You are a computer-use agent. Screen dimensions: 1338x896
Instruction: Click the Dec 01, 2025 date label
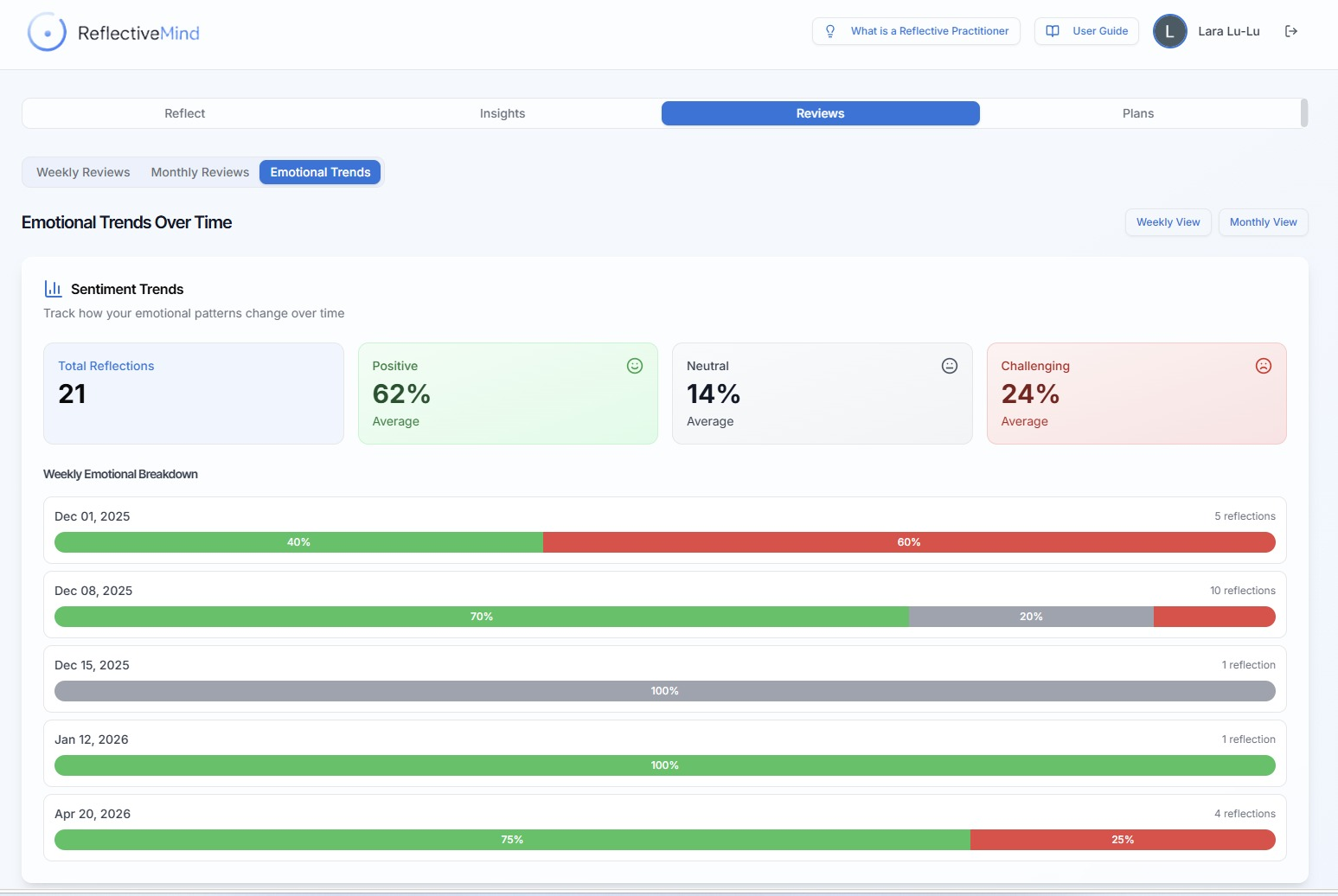(x=93, y=516)
